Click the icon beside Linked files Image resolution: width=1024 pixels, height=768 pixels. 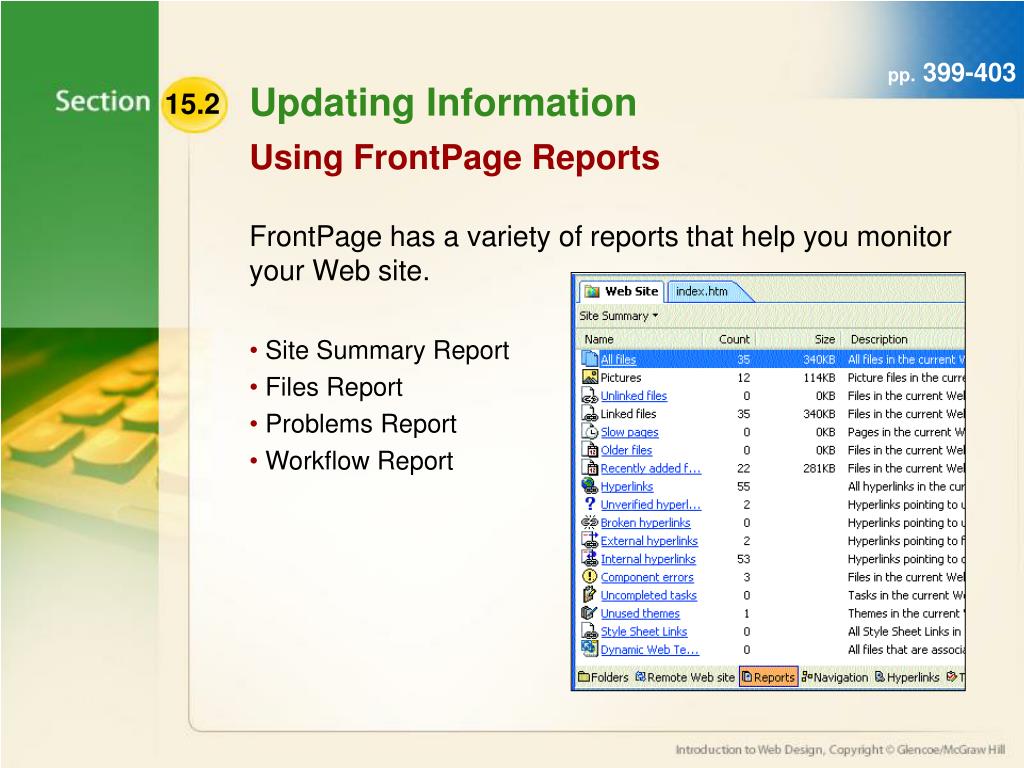point(590,413)
